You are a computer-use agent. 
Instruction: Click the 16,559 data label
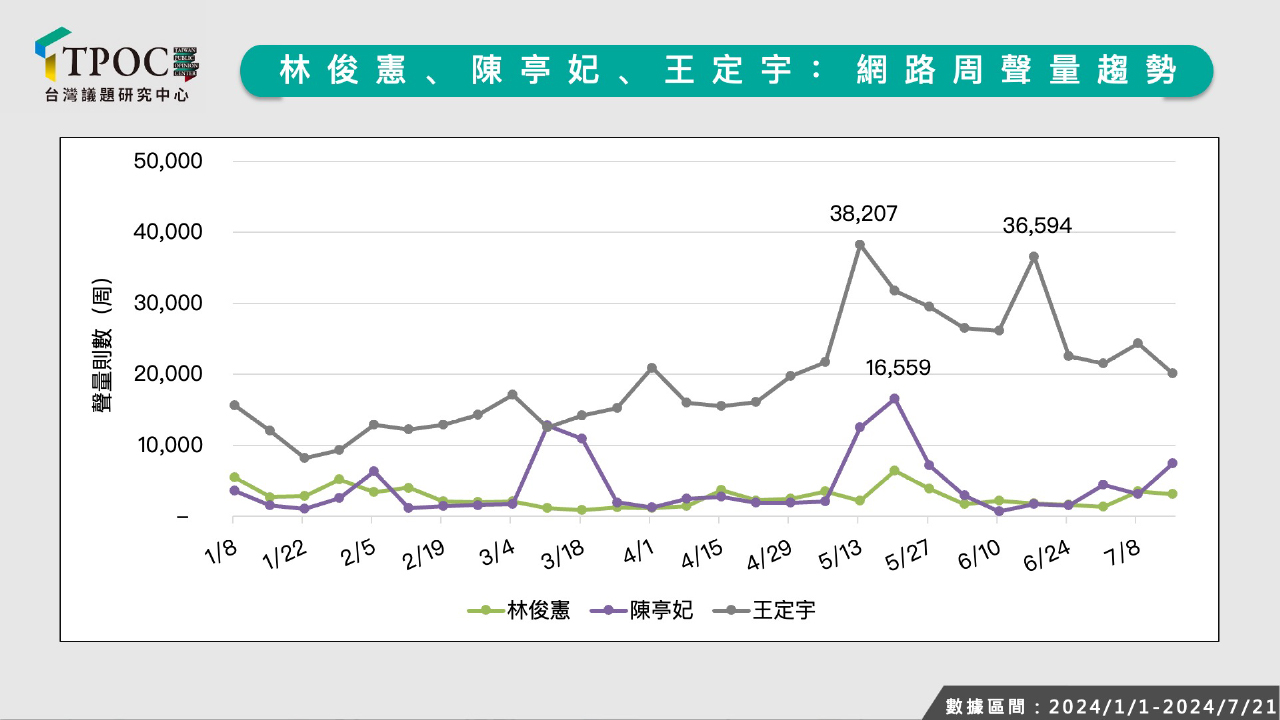pyautogui.click(x=897, y=368)
